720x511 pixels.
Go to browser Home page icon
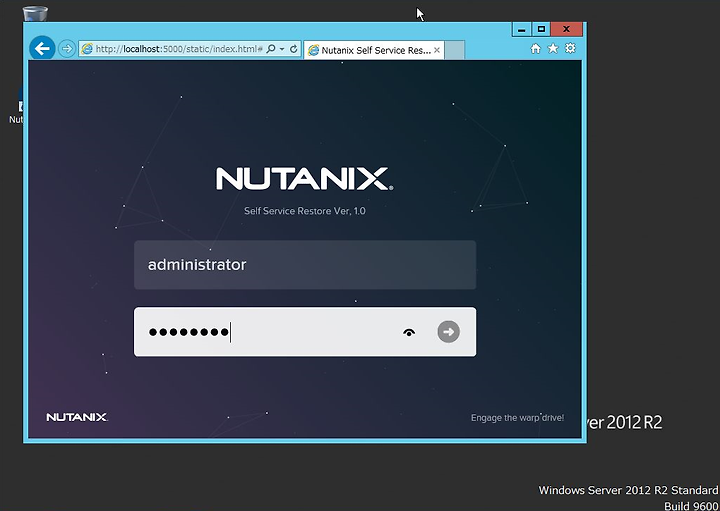point(535,49)
